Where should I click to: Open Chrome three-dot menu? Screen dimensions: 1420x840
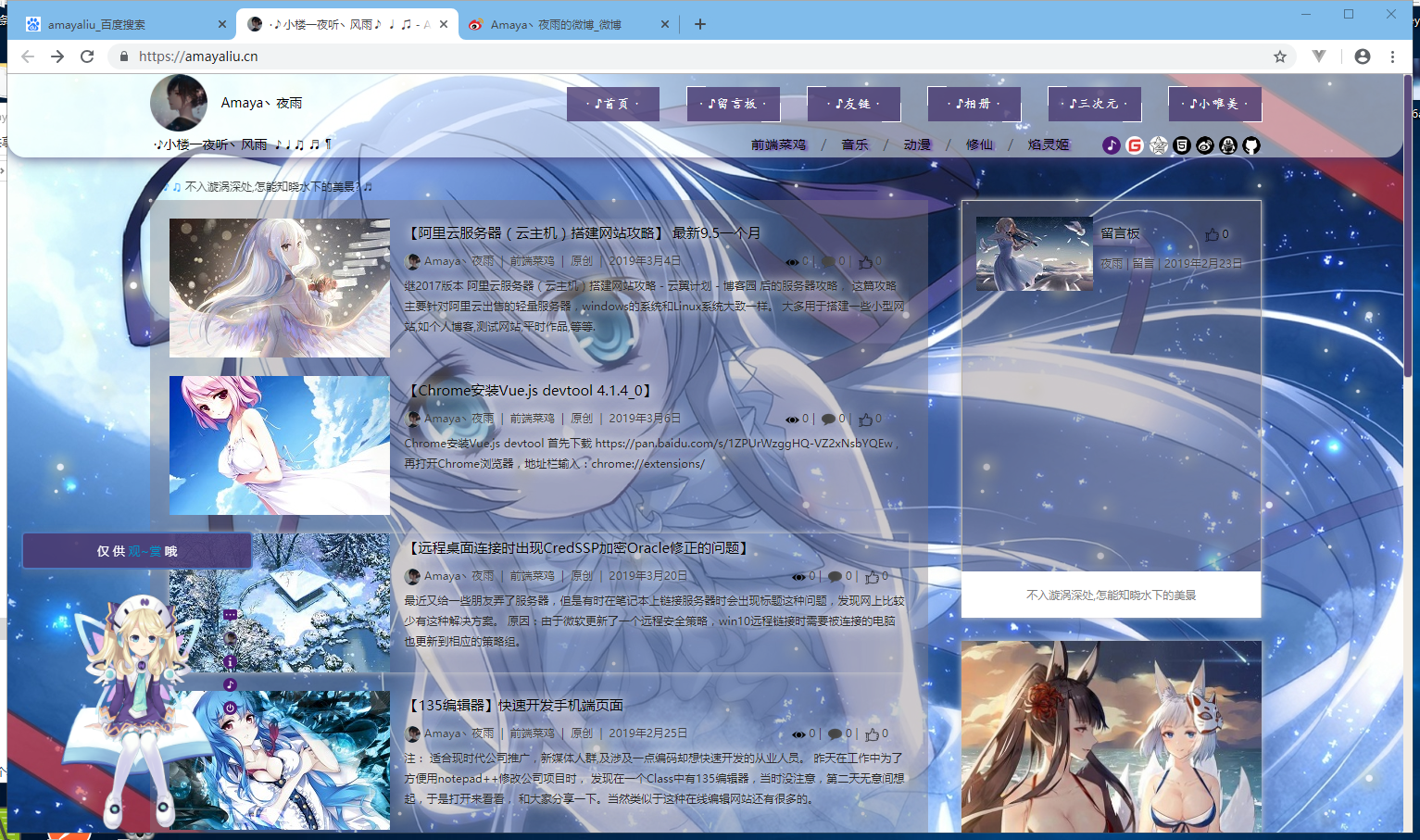pyautogui.click(x=1392, y=56)
